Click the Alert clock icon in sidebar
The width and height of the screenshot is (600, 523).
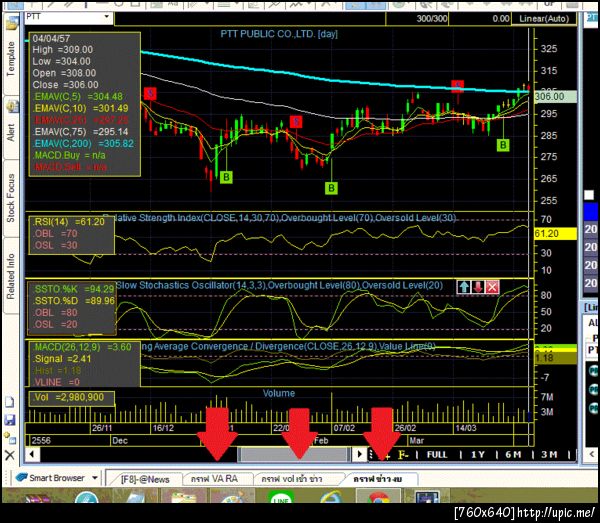[x=12, y=106]
